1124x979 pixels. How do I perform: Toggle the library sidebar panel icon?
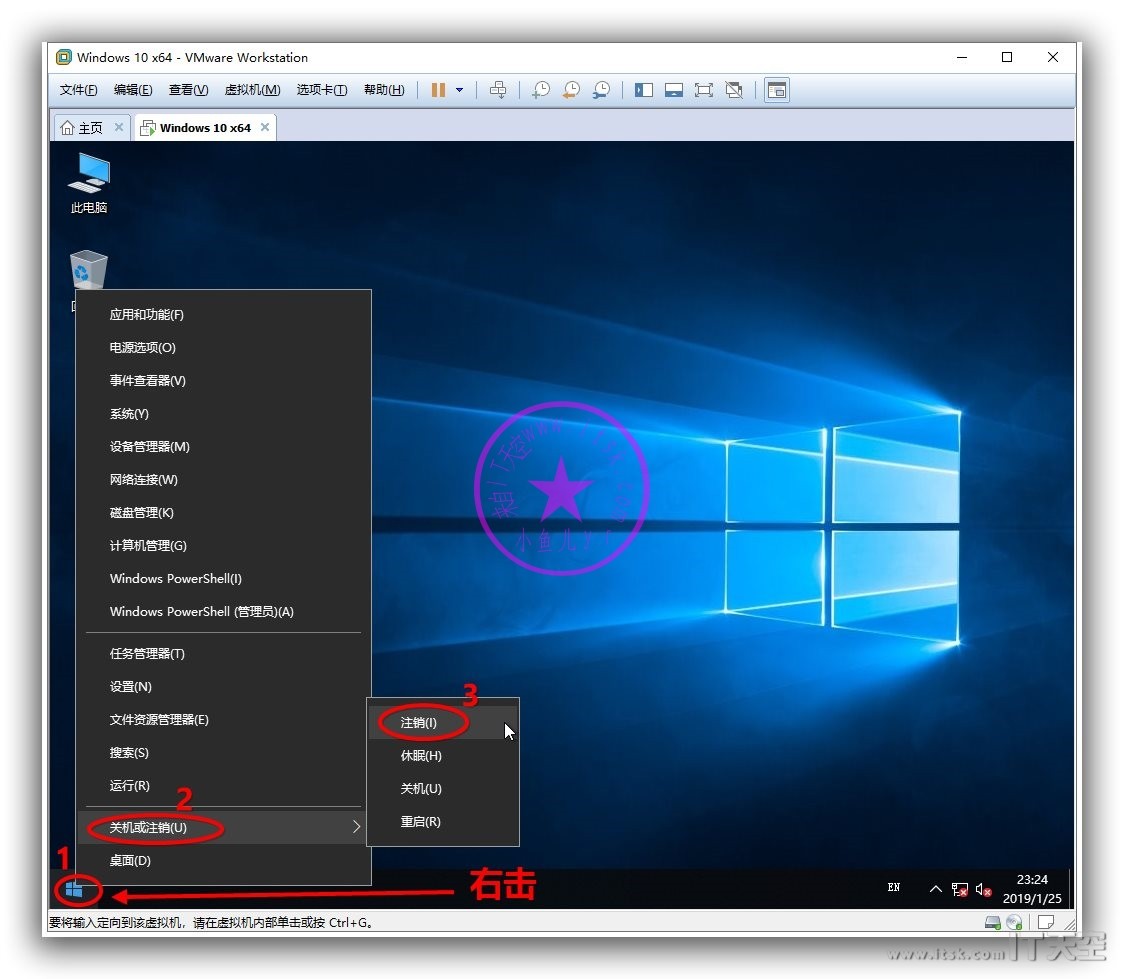[644, 90]
